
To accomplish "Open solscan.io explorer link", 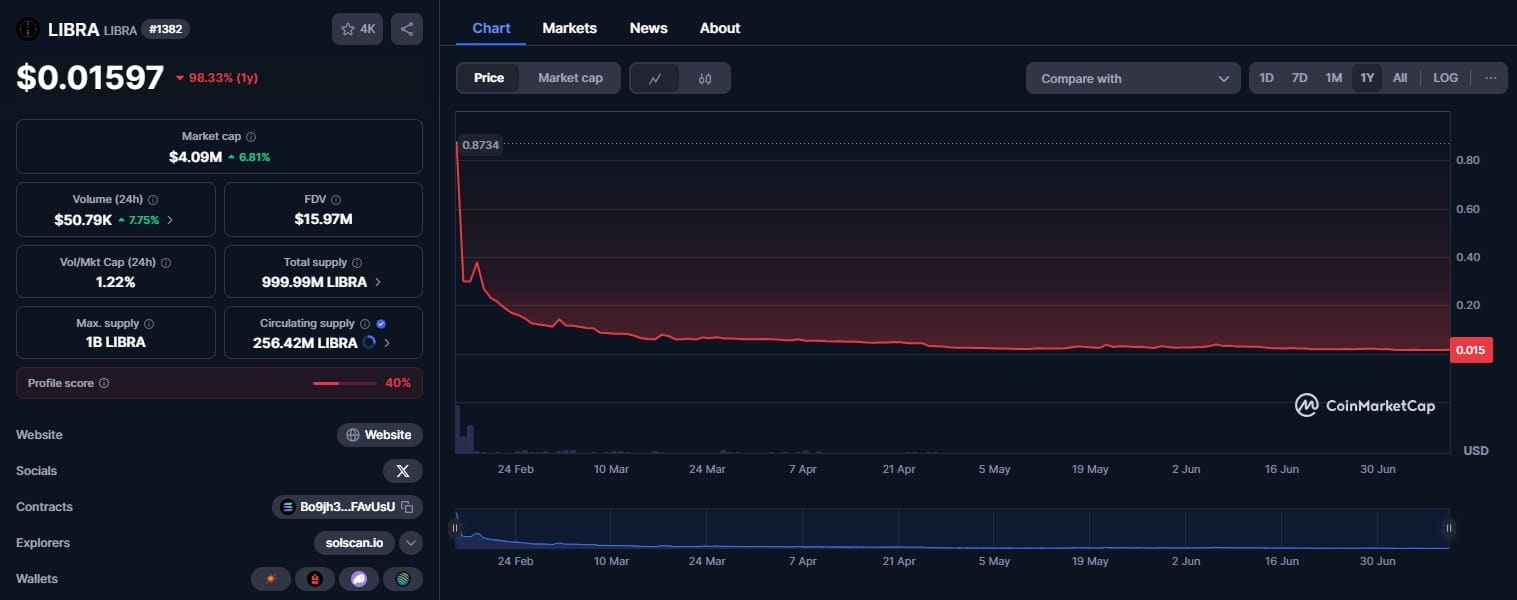I will click(x=355, y=543).
